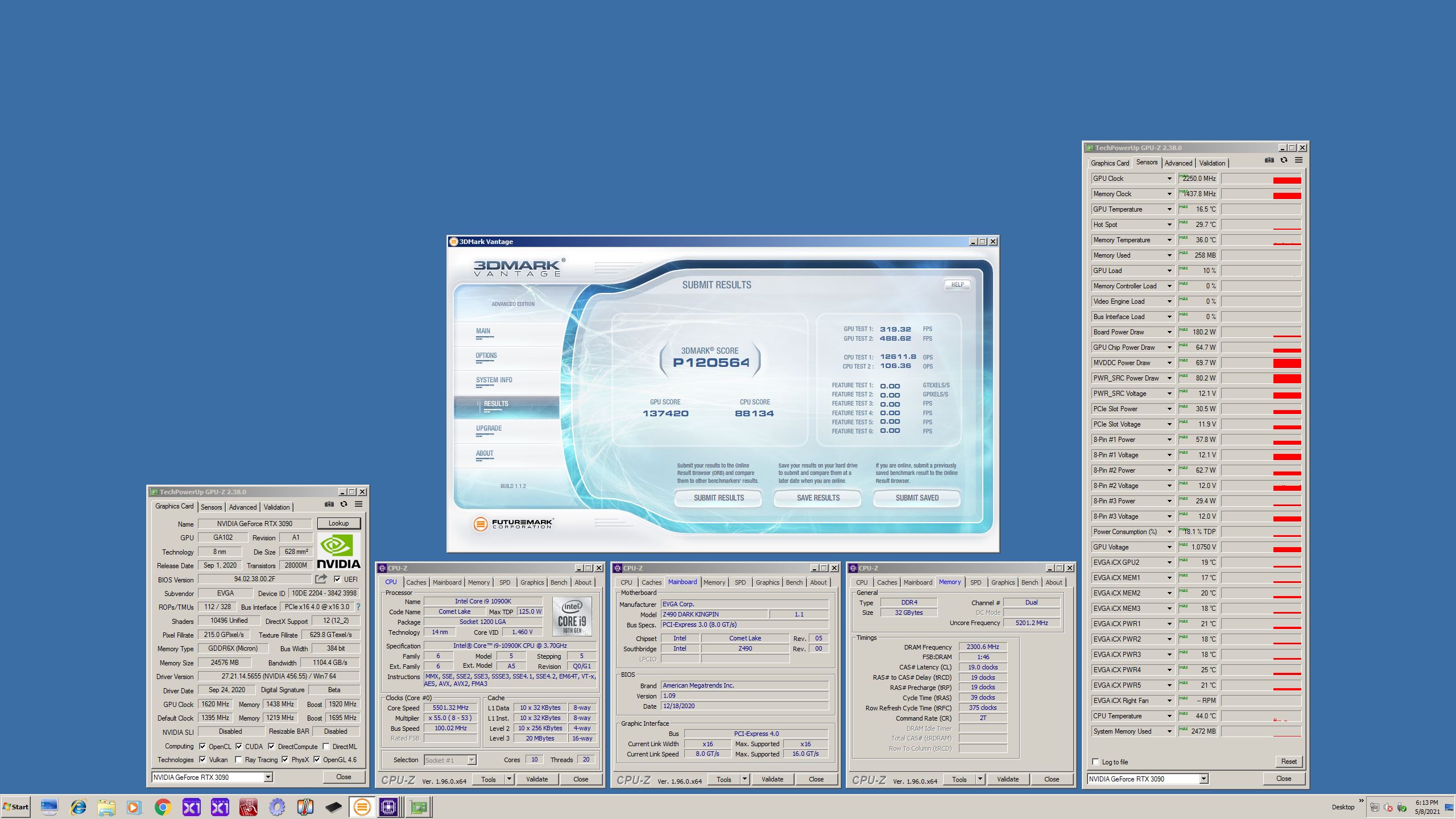Click the Lookup button in GPU-Z
Image resolution: width=1456 pixels, height=819 pixels.
[x=338, y=523]
